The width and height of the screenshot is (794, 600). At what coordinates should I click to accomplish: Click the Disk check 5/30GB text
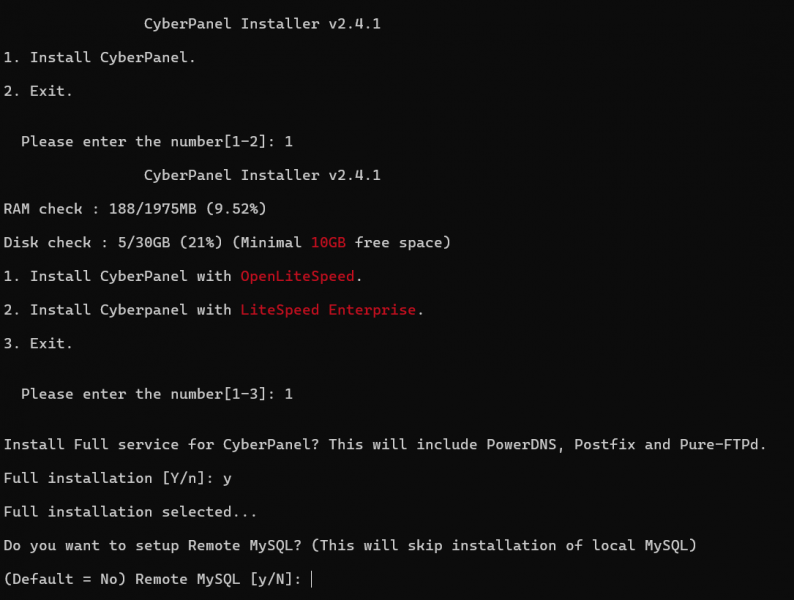(x=113, y=243)
